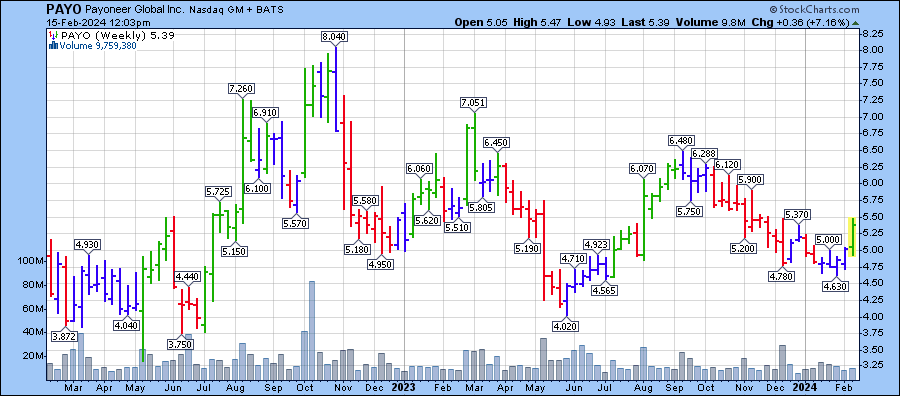Click the 5.900 price label
Screen dimensions: 900x396
[751, 180]
